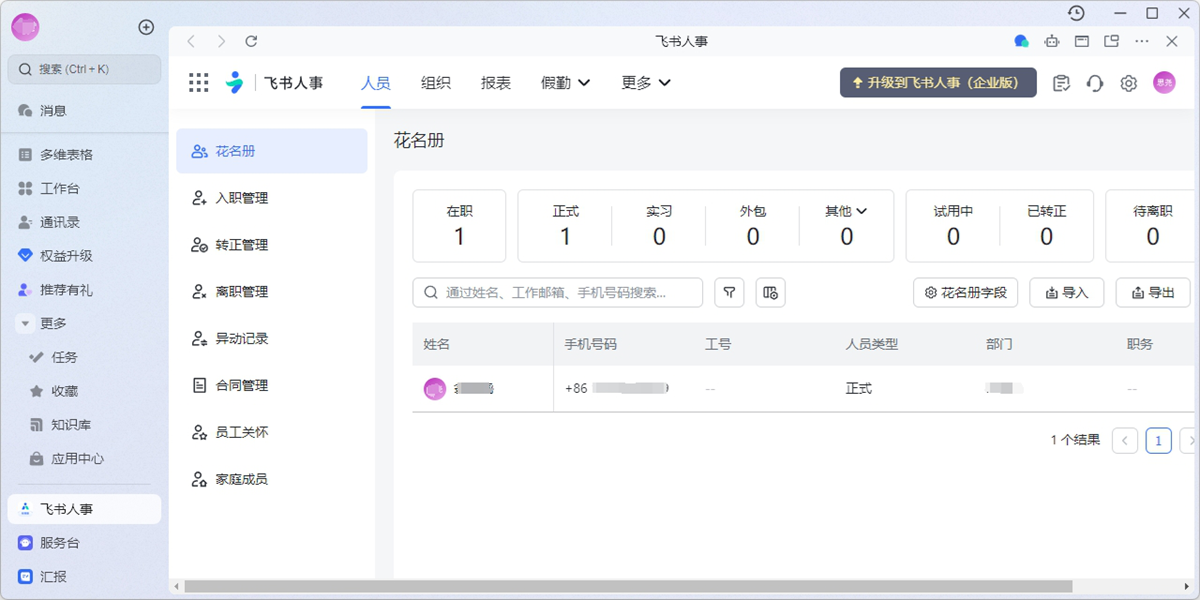
Task: Go to page 1 in pagination
Action: click(x=1158, y=440)
